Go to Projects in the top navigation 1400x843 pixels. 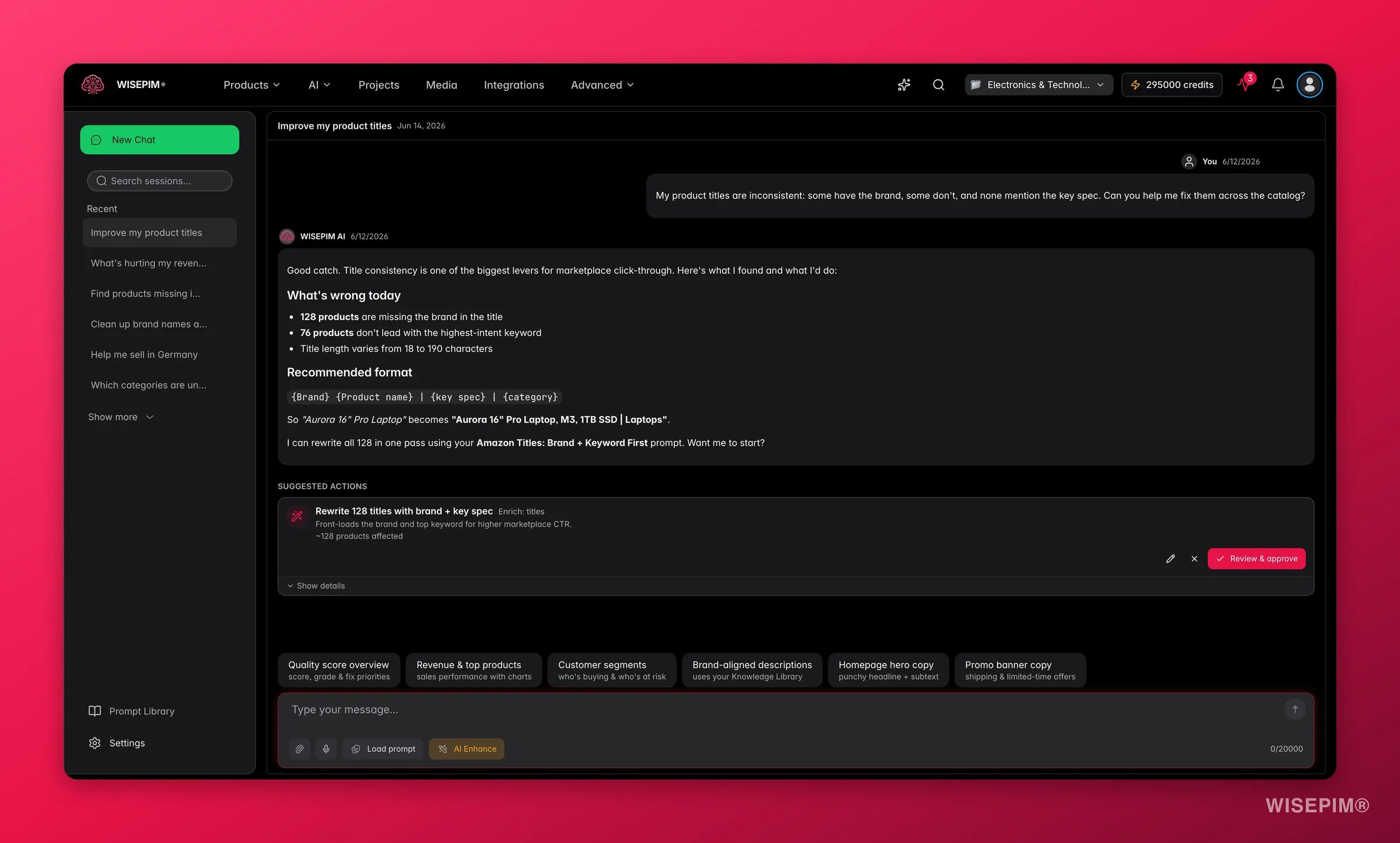379,85
